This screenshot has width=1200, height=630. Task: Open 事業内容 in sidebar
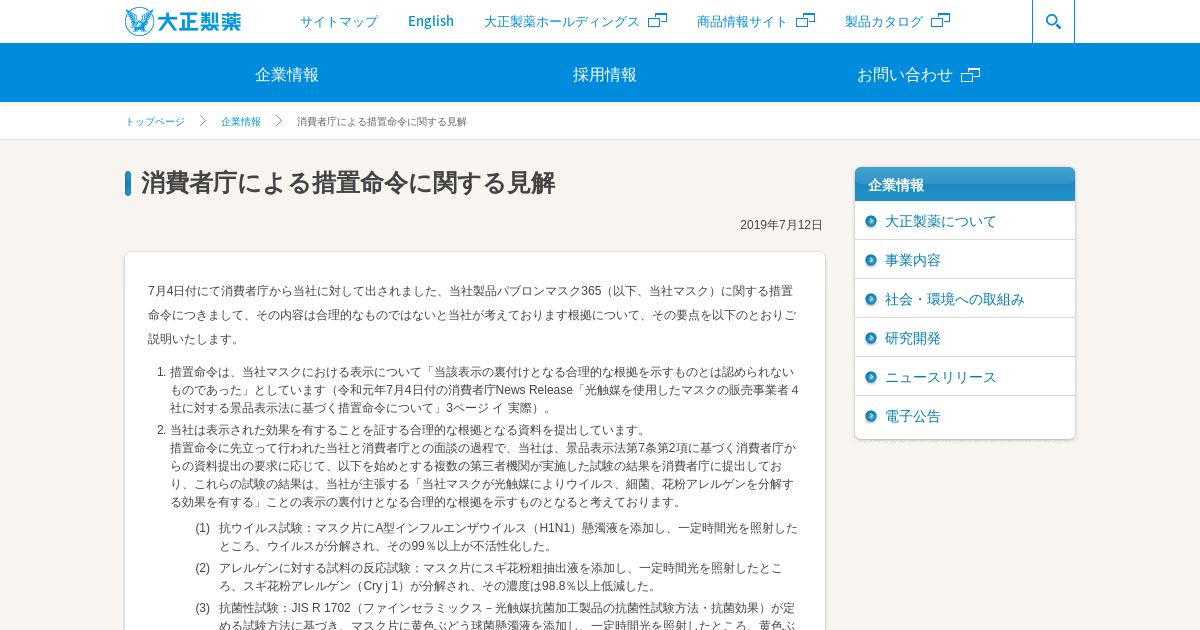coord(913,260)
